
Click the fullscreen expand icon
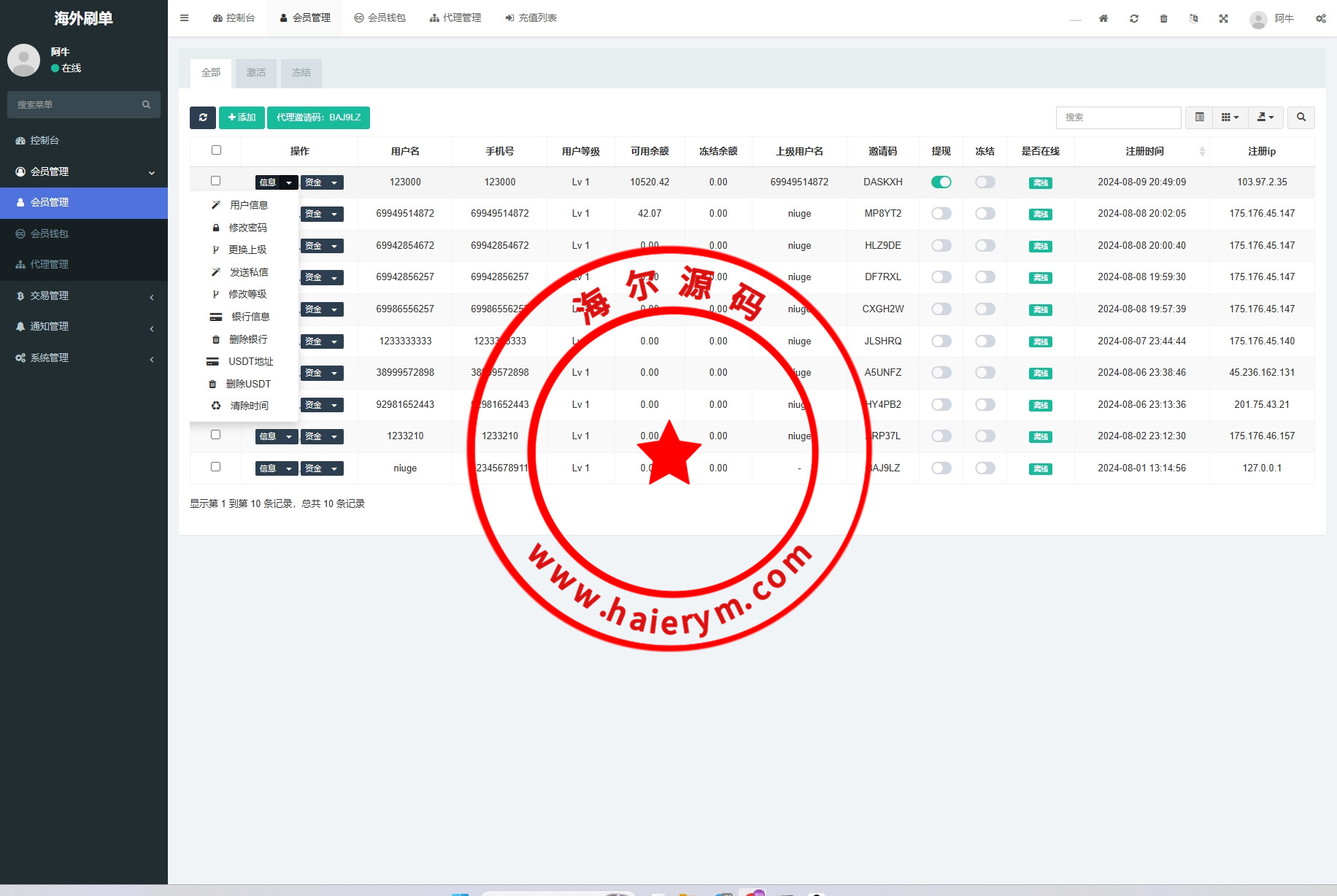pos(1223,18)
